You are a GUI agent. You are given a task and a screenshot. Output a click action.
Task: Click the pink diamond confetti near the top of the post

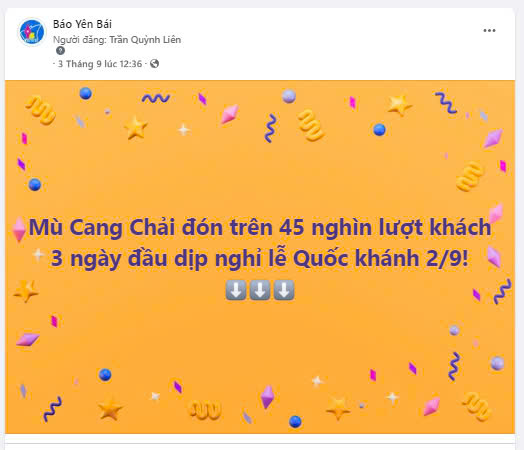(230, 114)
